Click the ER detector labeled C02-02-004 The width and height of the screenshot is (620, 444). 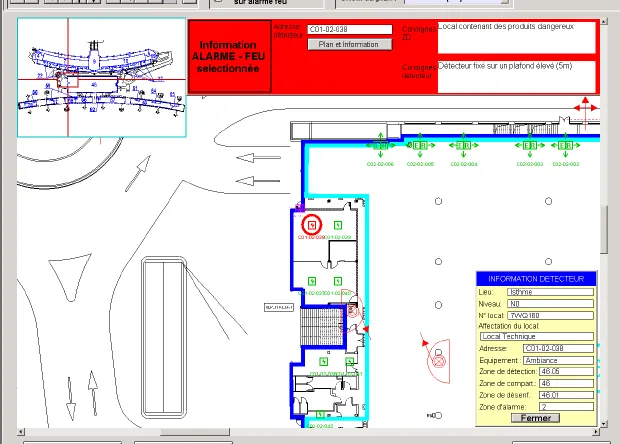(463, 145)
